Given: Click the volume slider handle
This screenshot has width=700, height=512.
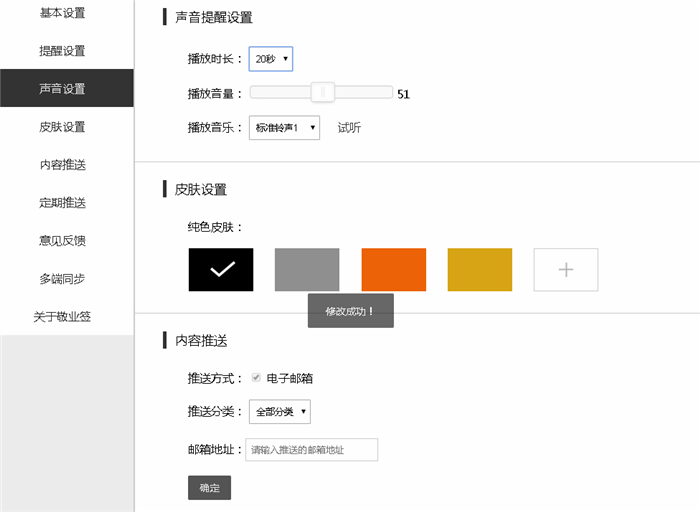Looking at the screenshot, I should pyautogui.click(x=323, y=92).
